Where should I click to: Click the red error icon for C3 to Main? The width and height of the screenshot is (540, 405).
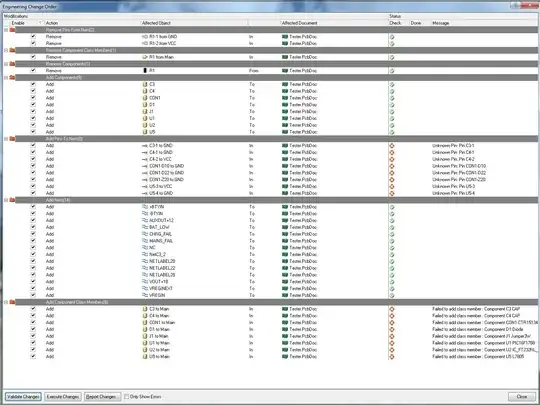(392, 309)
